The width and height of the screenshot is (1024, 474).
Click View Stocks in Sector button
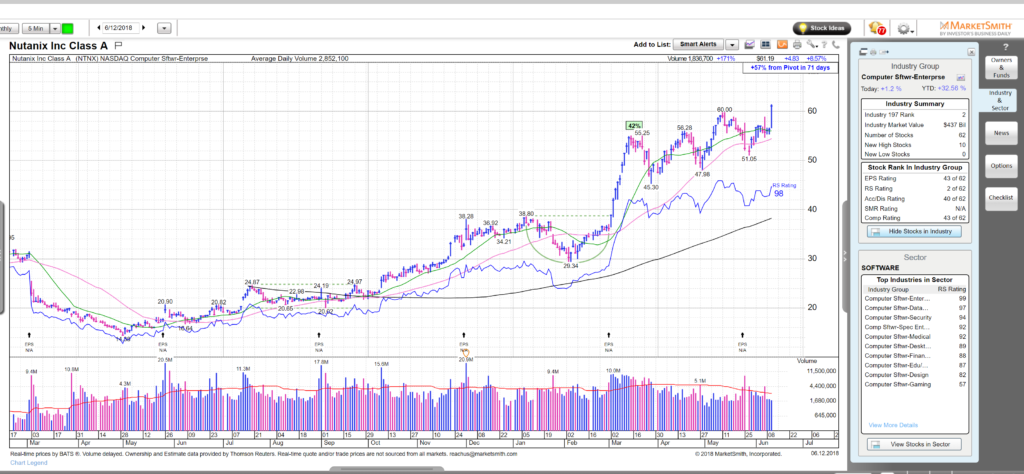(x=914, y=445)
